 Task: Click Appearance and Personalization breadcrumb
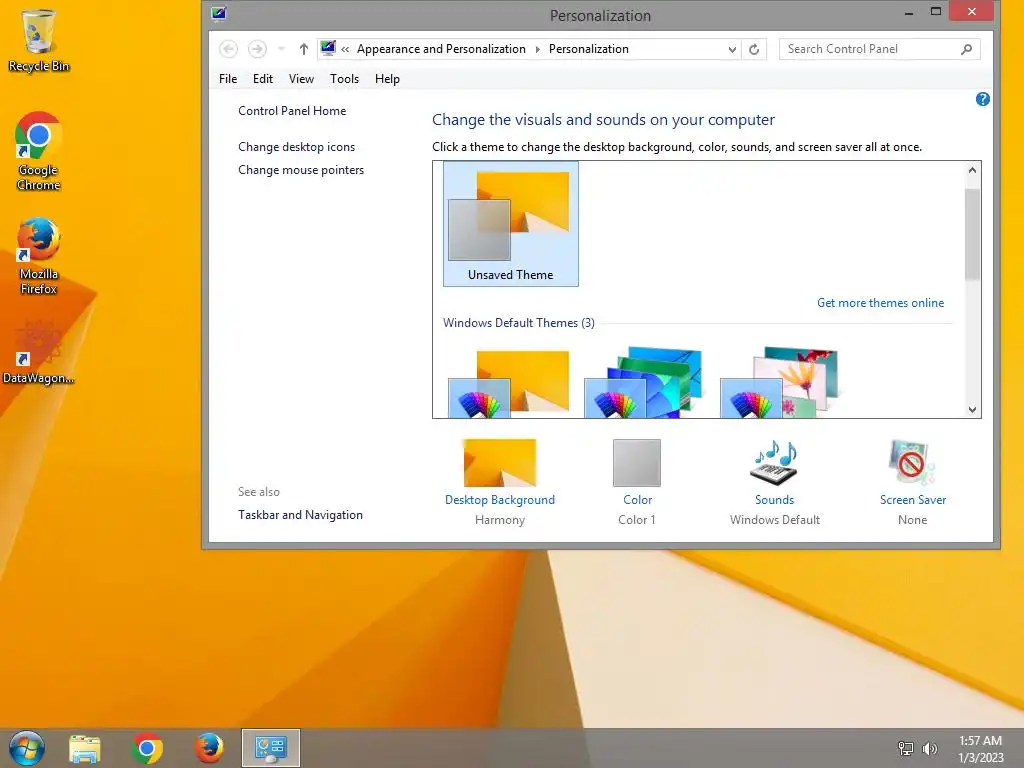pyautogui.click(x=441, y=49)
